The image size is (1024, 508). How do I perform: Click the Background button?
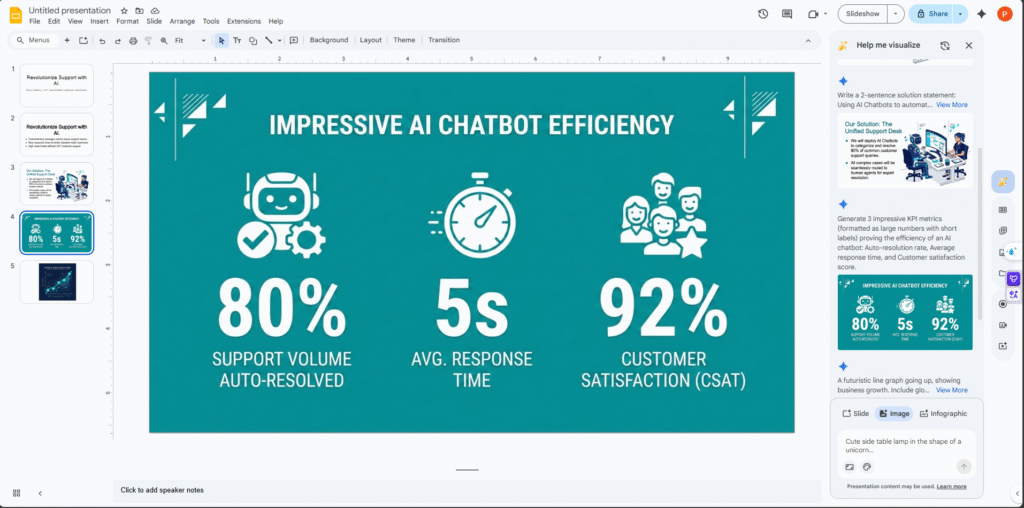(329, 40)
